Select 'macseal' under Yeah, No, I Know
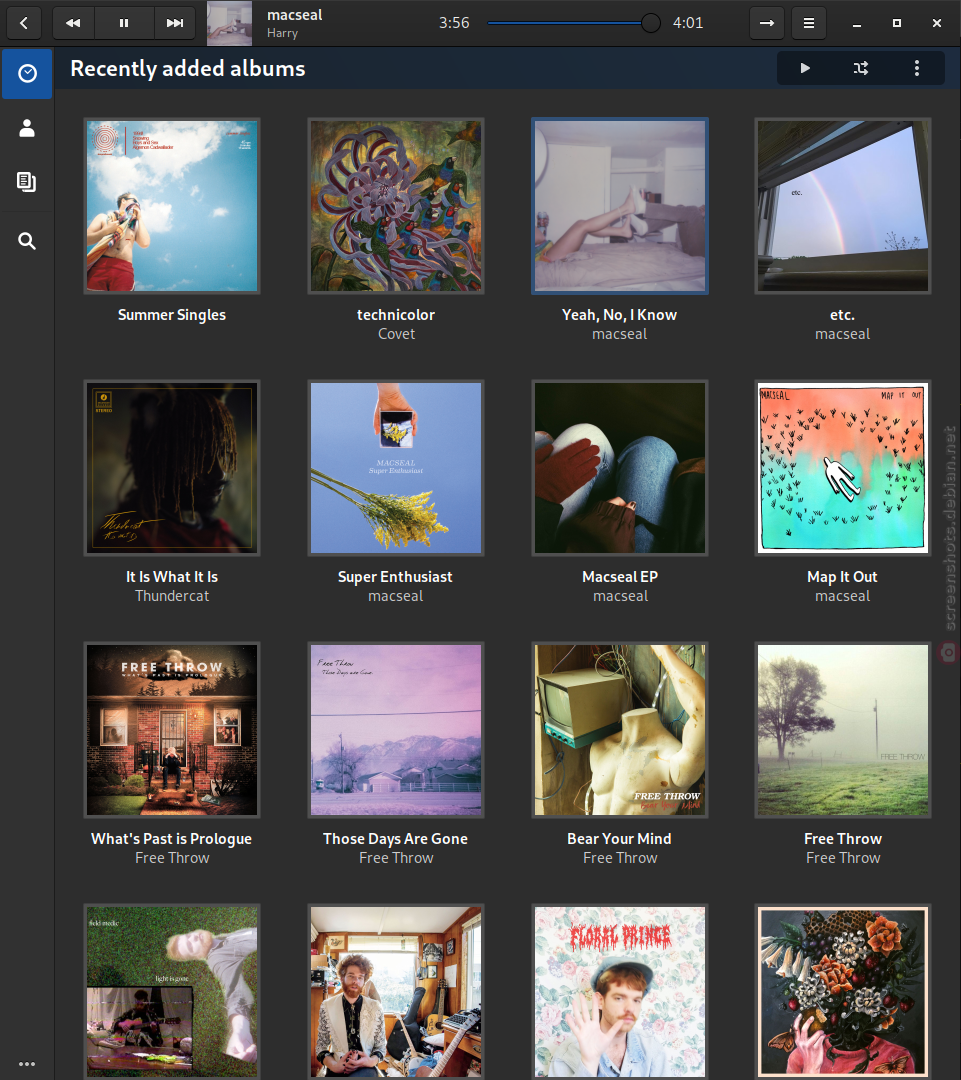The height and width of the screenshot is (1080, 961). pos(620,334)
